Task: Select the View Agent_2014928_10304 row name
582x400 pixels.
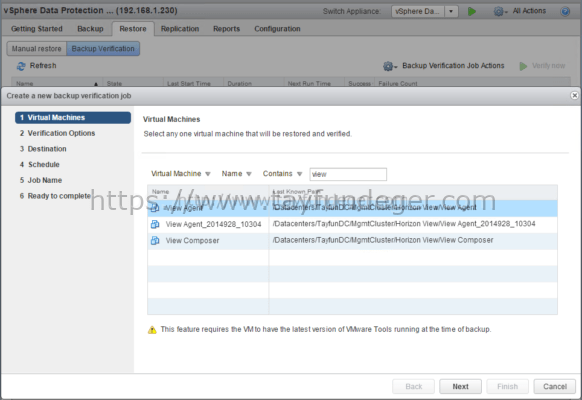Action: tap(213, 224)
